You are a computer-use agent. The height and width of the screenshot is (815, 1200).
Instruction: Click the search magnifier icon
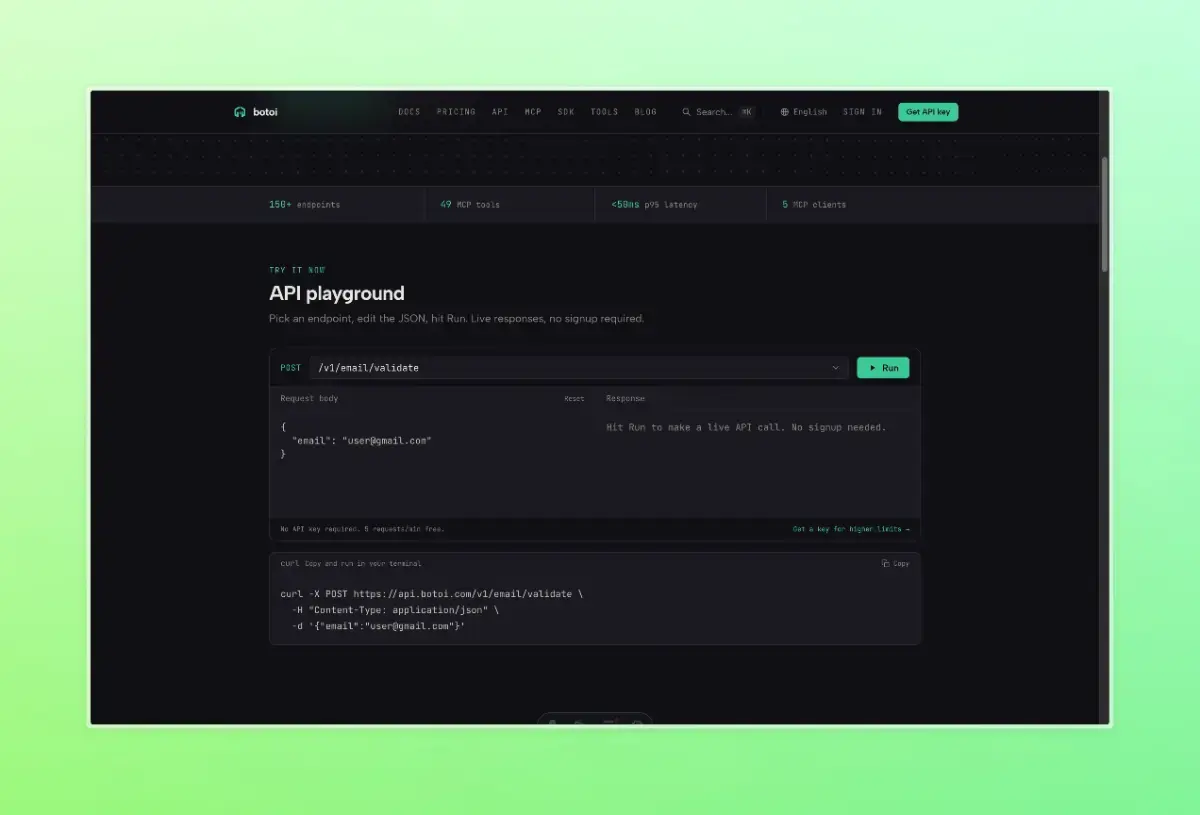[x=686, y=112]
